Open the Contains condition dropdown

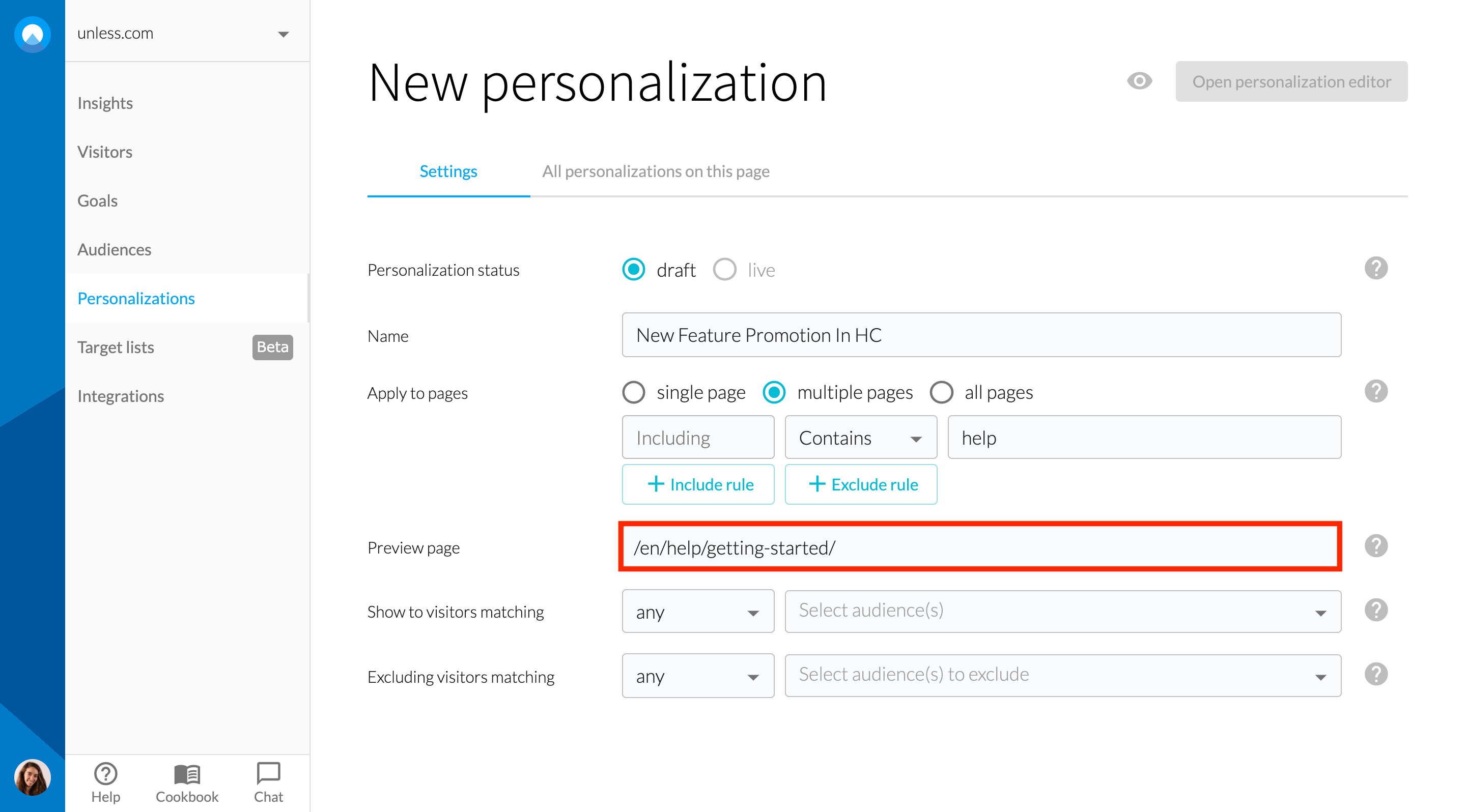[860, 438]
